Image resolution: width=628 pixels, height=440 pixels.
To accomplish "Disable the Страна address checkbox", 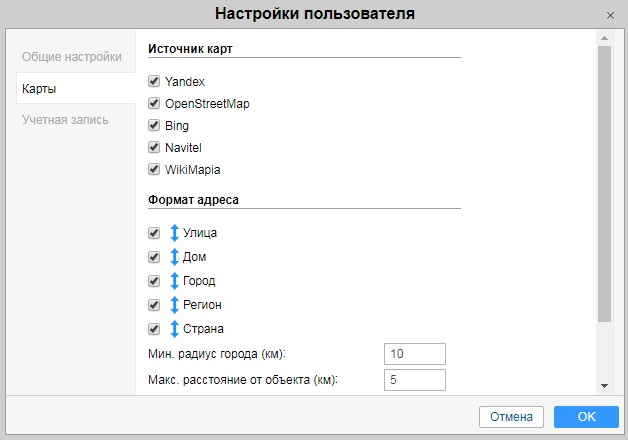I will pyautogui.click(x=154, y=329).
